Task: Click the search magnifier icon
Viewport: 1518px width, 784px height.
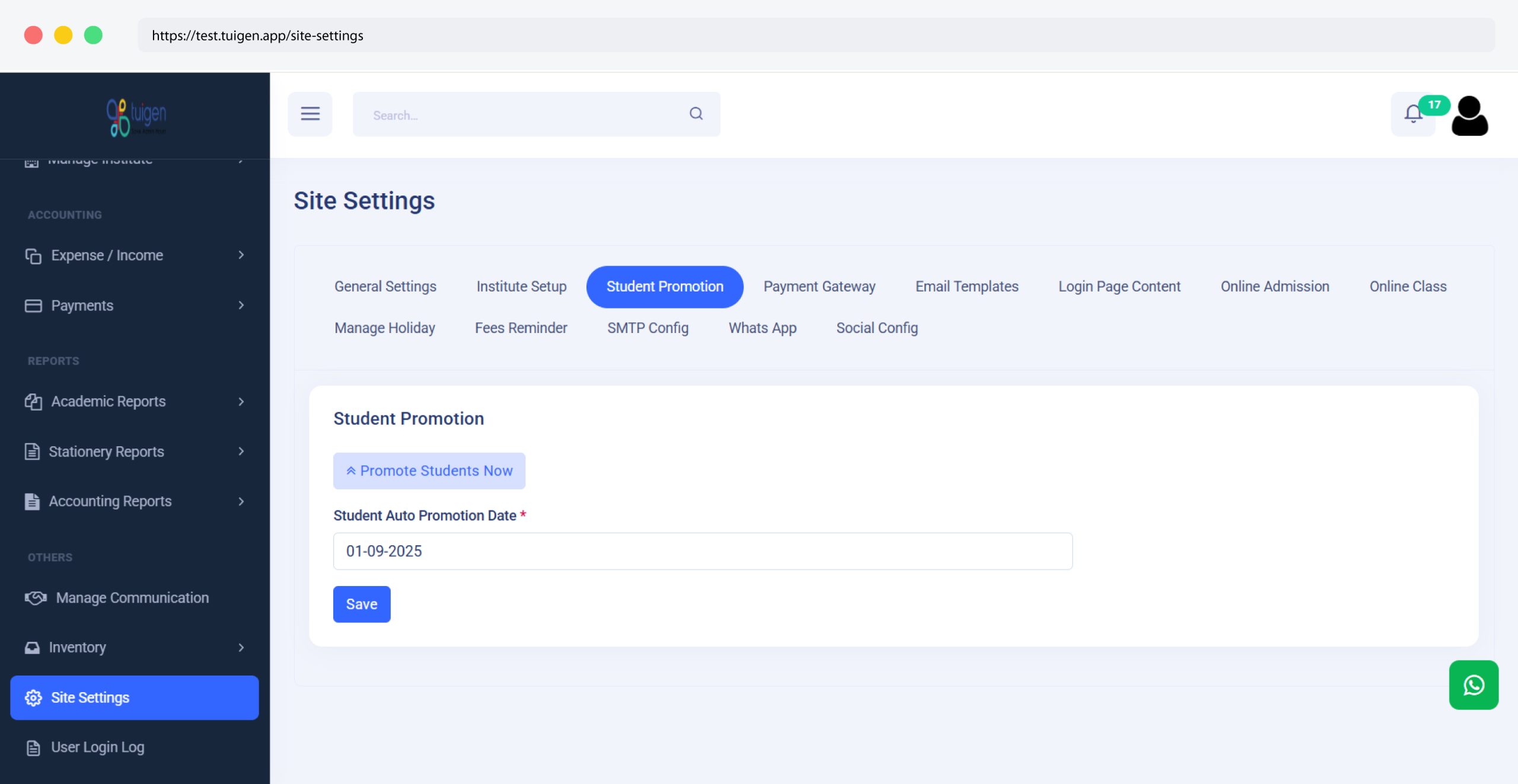Action: click(696, 114)
